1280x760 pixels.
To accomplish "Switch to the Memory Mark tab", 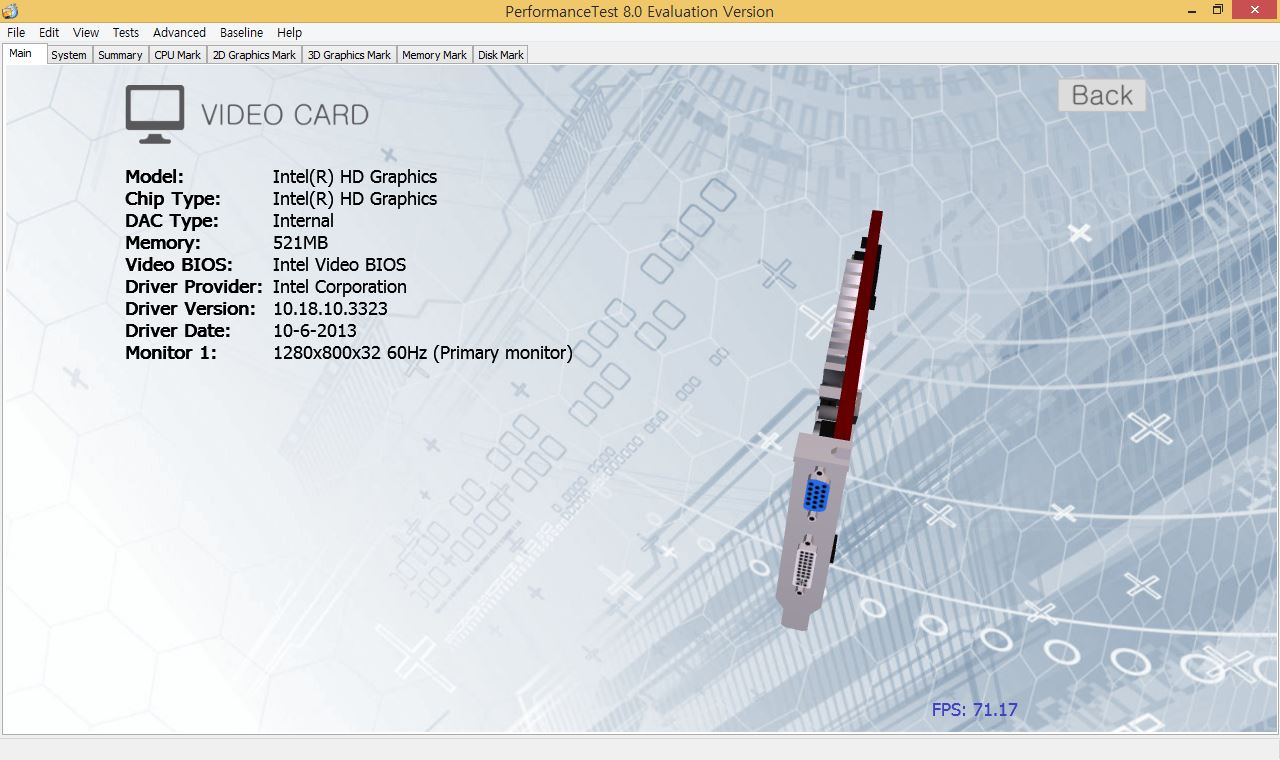I will point(434,55).
